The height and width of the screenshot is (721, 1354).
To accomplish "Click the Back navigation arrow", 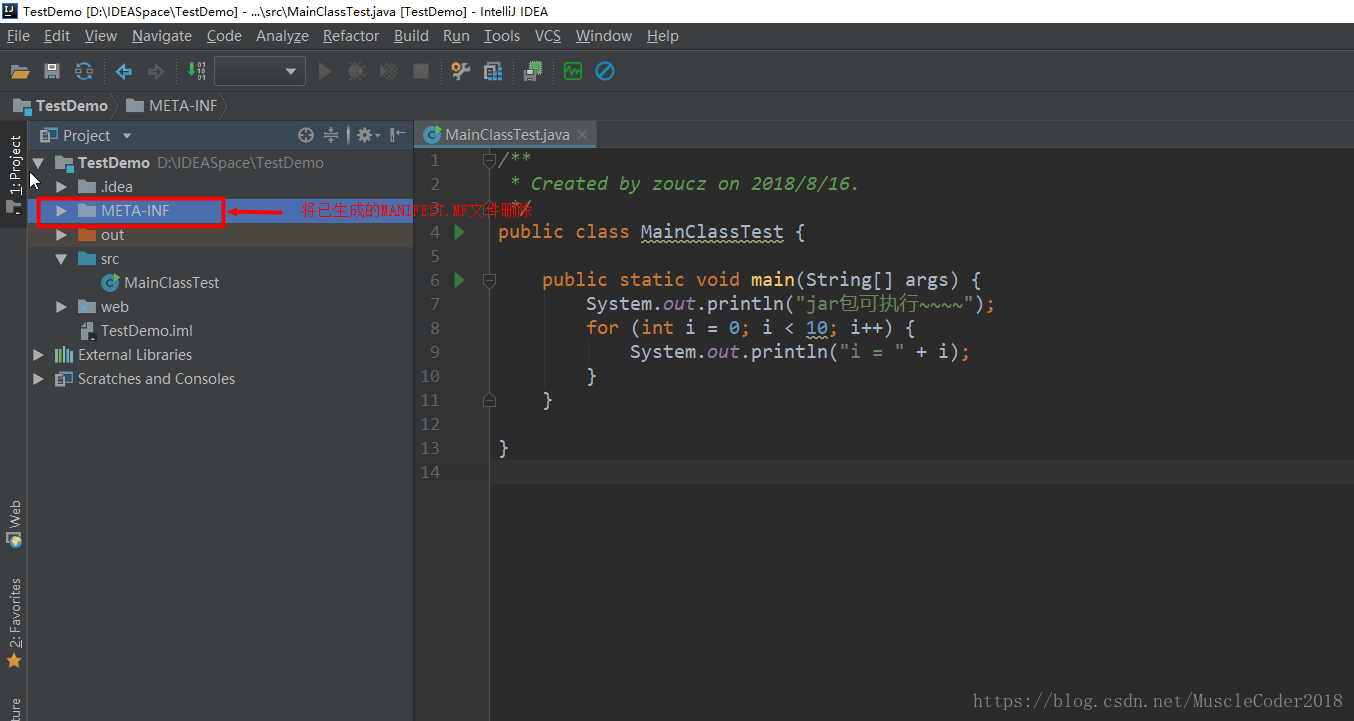I will tap(124, 71).
